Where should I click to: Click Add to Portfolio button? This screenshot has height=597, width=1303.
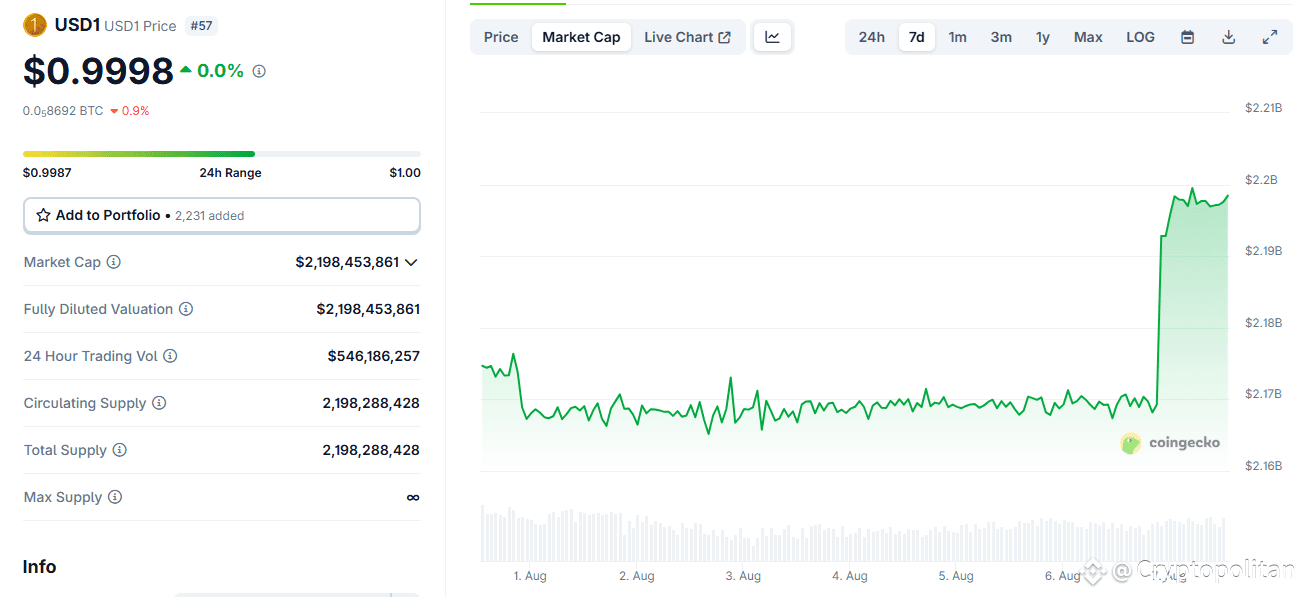coord(222,215)
